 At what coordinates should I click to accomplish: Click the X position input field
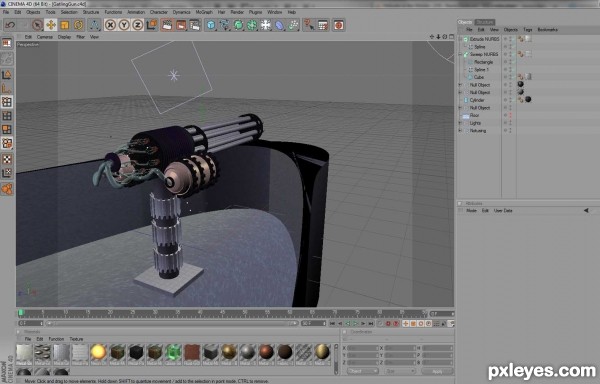pos(363,348)
